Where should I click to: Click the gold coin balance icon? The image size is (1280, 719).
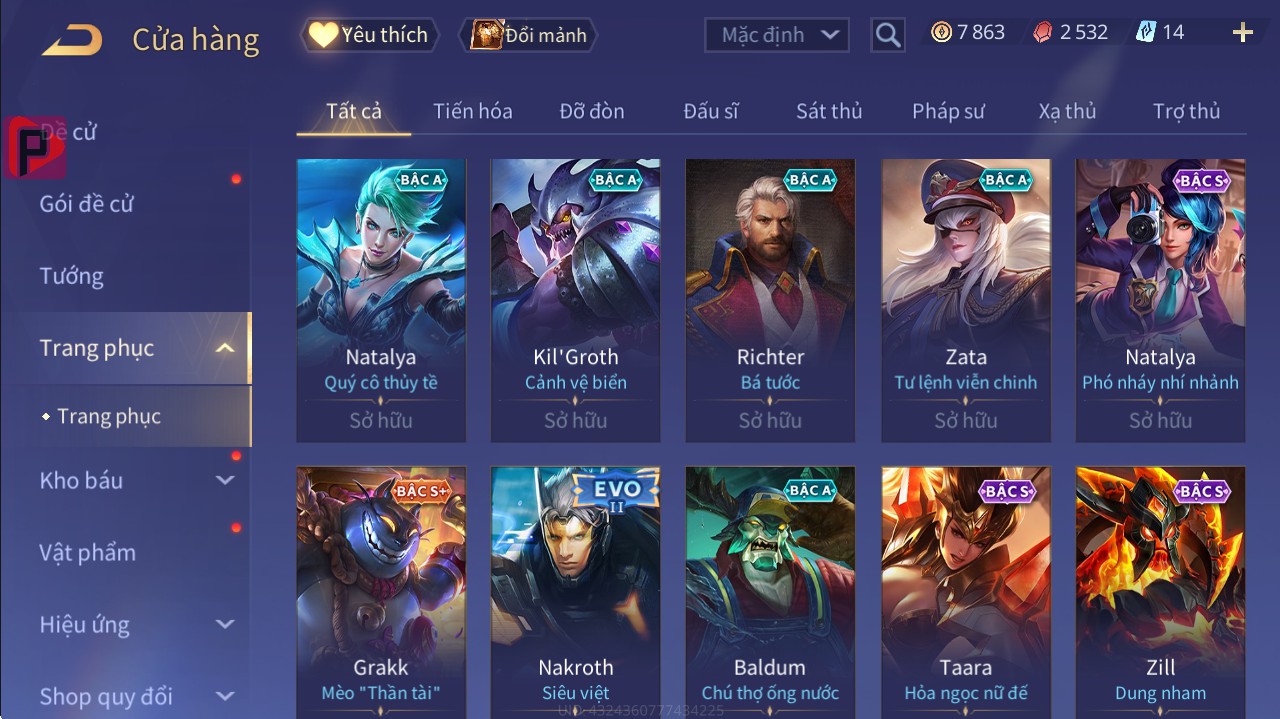point(941,33)
